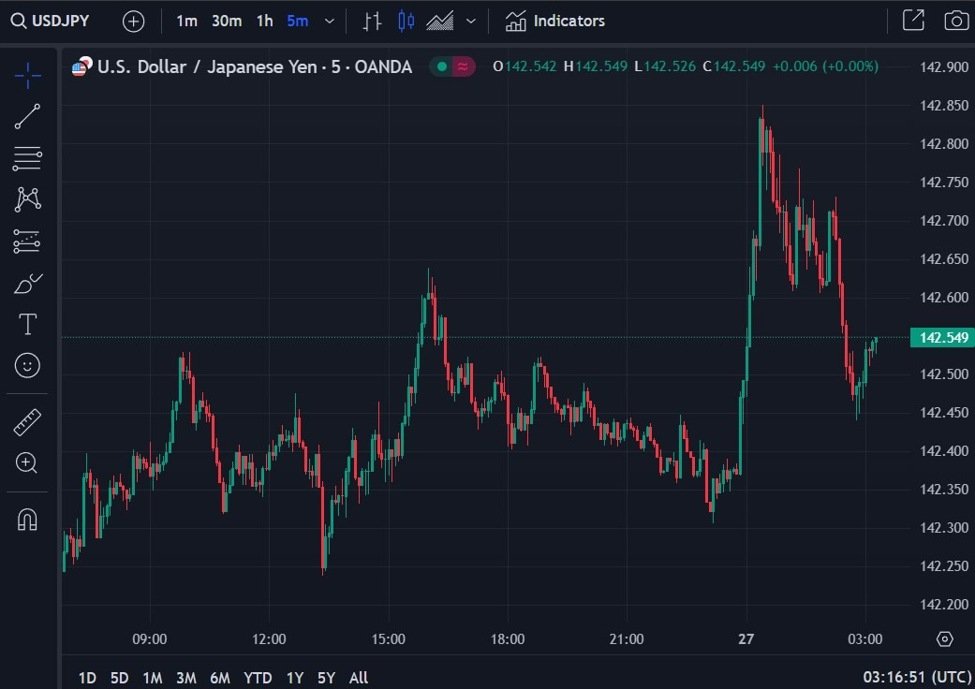
Task: Open timezone menu at 03:16:51 (UTC)
Action: 917,677
